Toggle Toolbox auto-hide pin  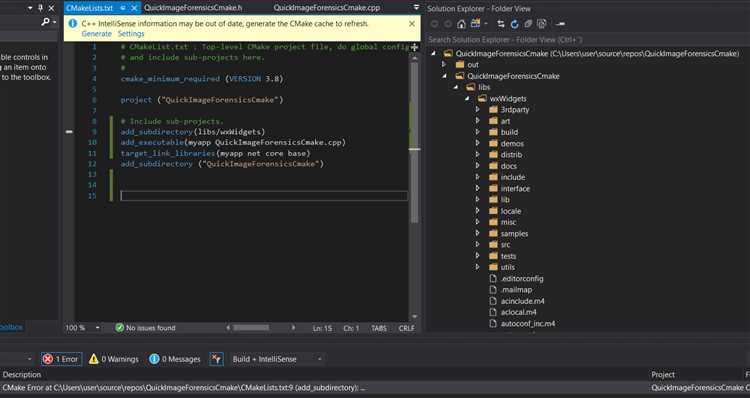point(41,8)
